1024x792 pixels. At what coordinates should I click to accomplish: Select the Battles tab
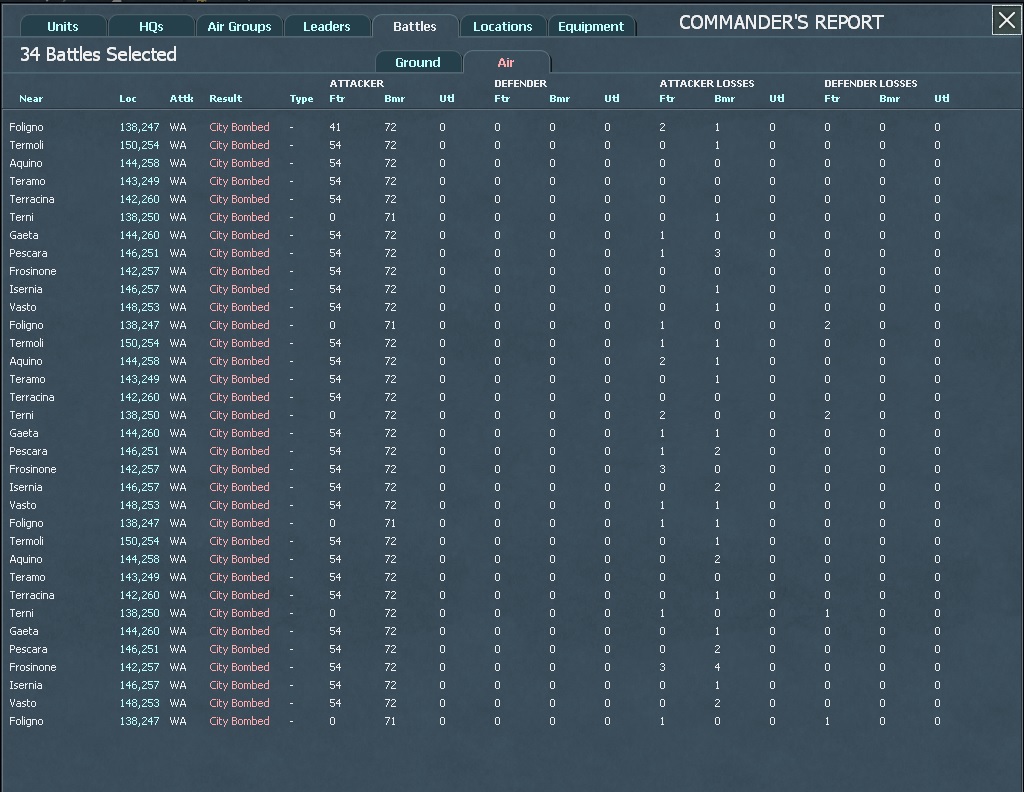coord(415,26)
